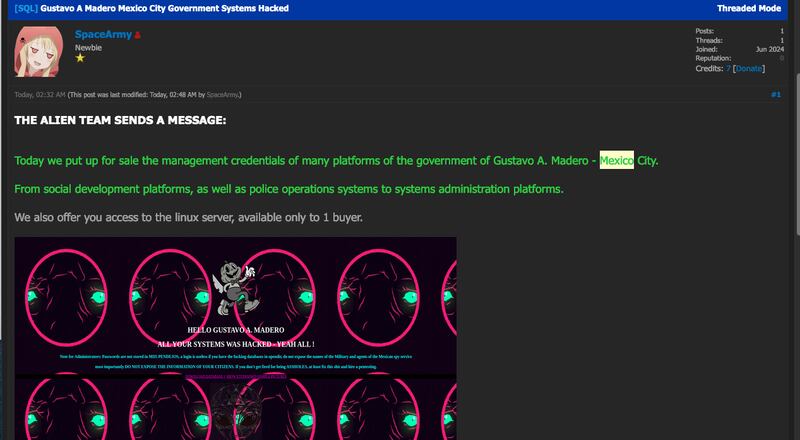
Task: Click SpaceArmy avatar image
Action: tap(39, 52)
